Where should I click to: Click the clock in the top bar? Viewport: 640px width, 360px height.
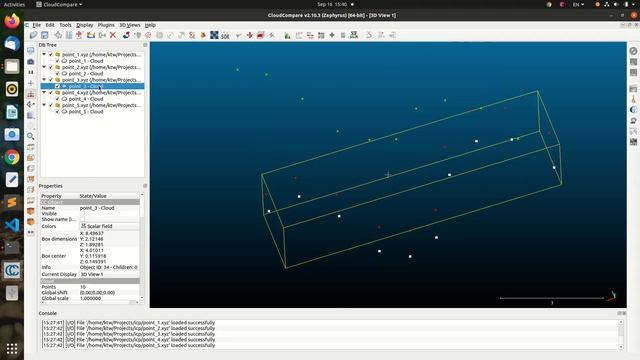(332, 4)
